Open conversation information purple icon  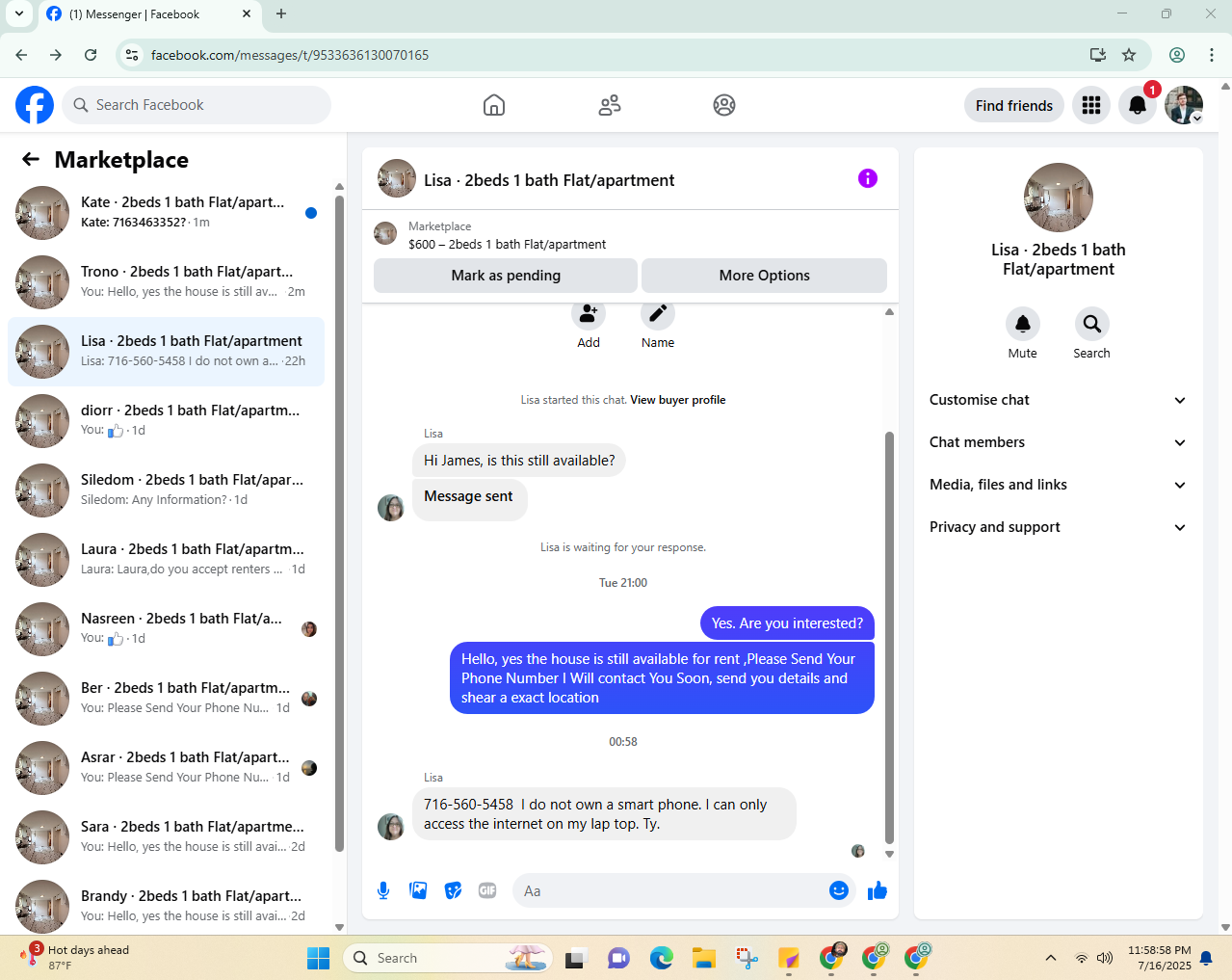pos(868,178)
